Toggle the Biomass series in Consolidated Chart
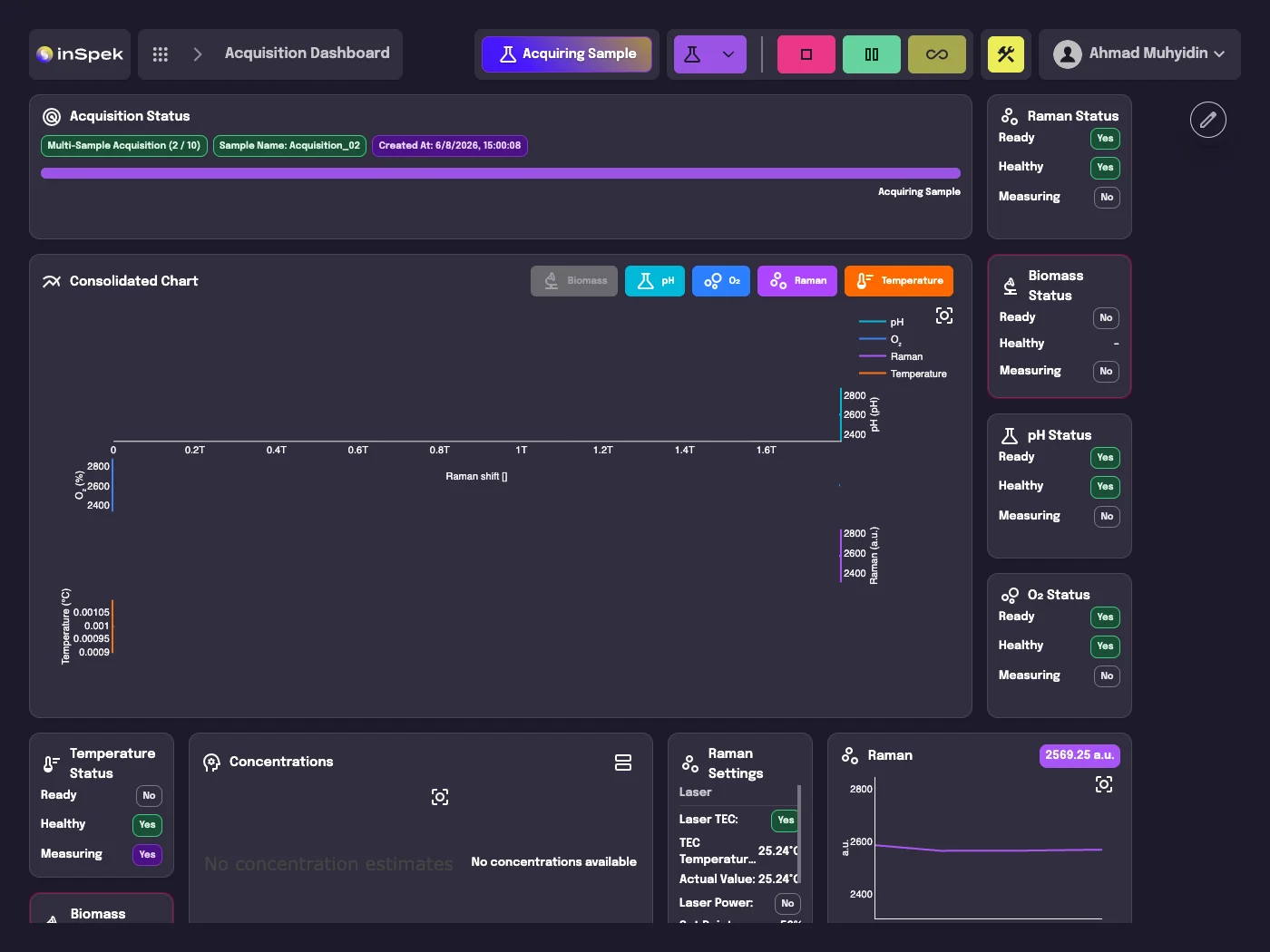 [574, 281]
